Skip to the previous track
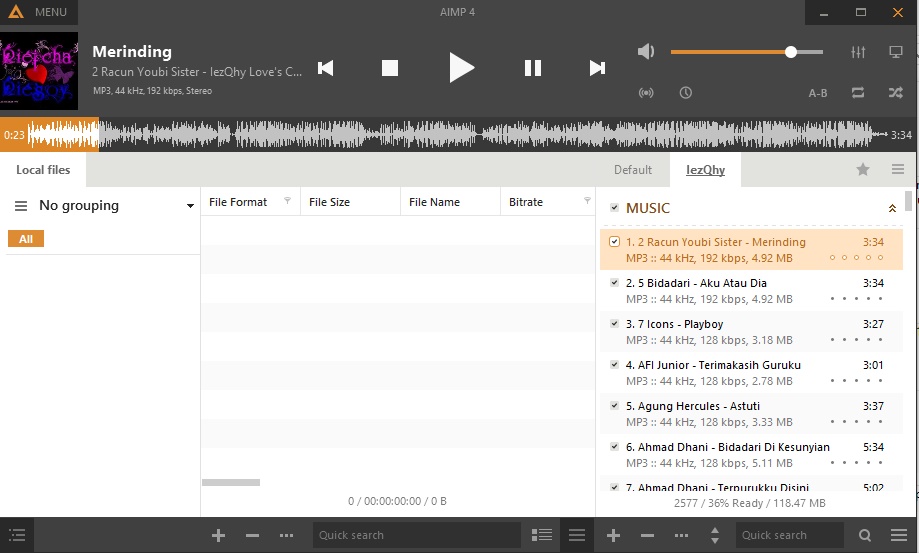The image size is (919, 553). [x=325, y=68]
